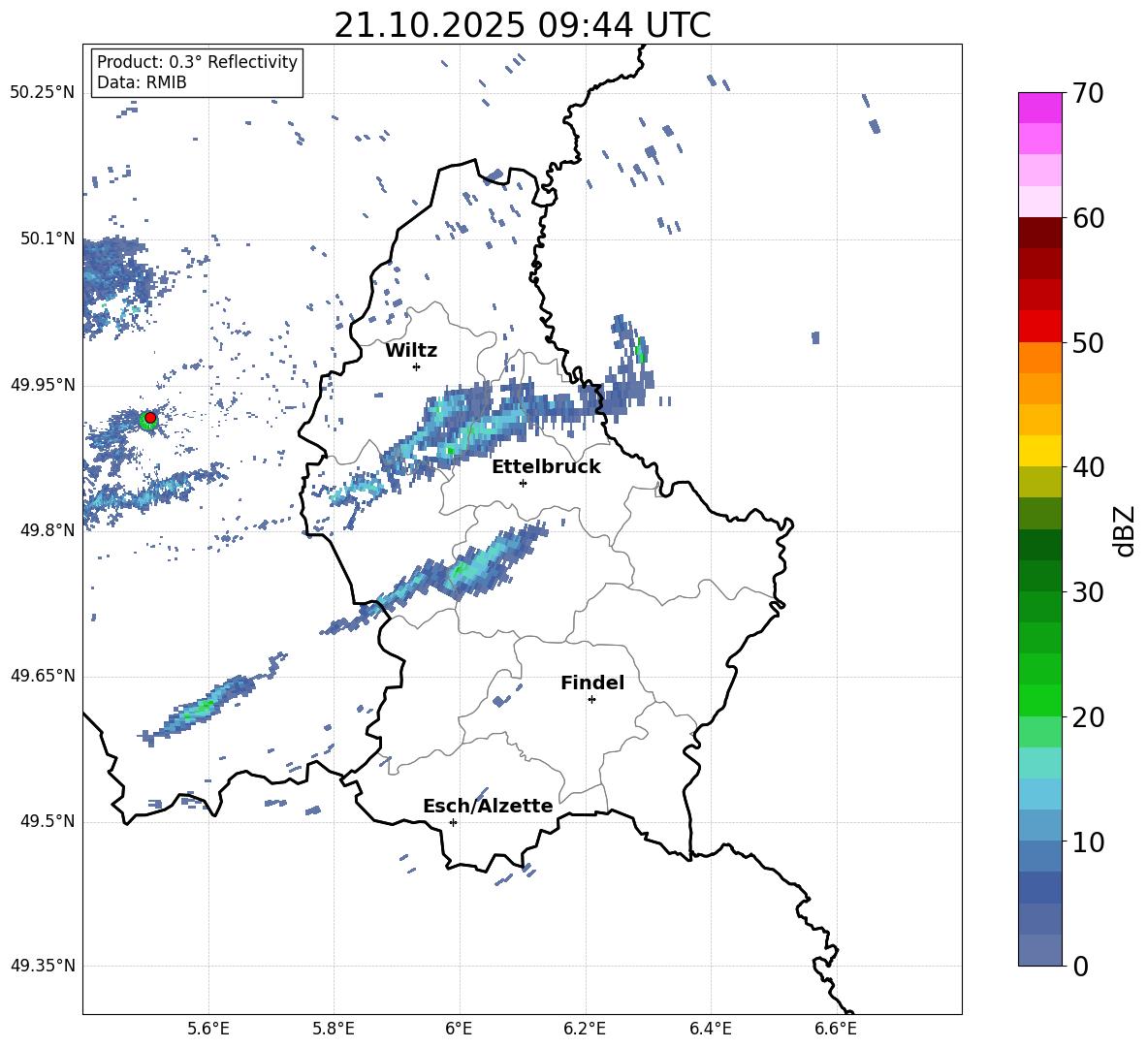The height and width of the screenshot is (1048, 1148).
Task: Pick the yellow 40 dBZ colorbar segment
Action: tap(1039, 451)
